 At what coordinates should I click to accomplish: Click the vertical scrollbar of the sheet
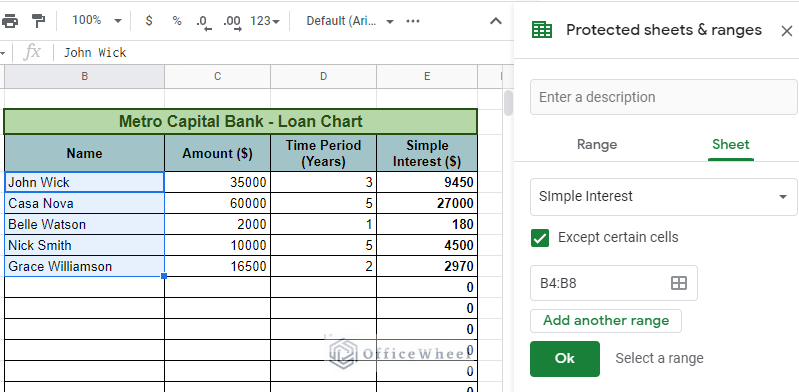(x=508, y=103)
